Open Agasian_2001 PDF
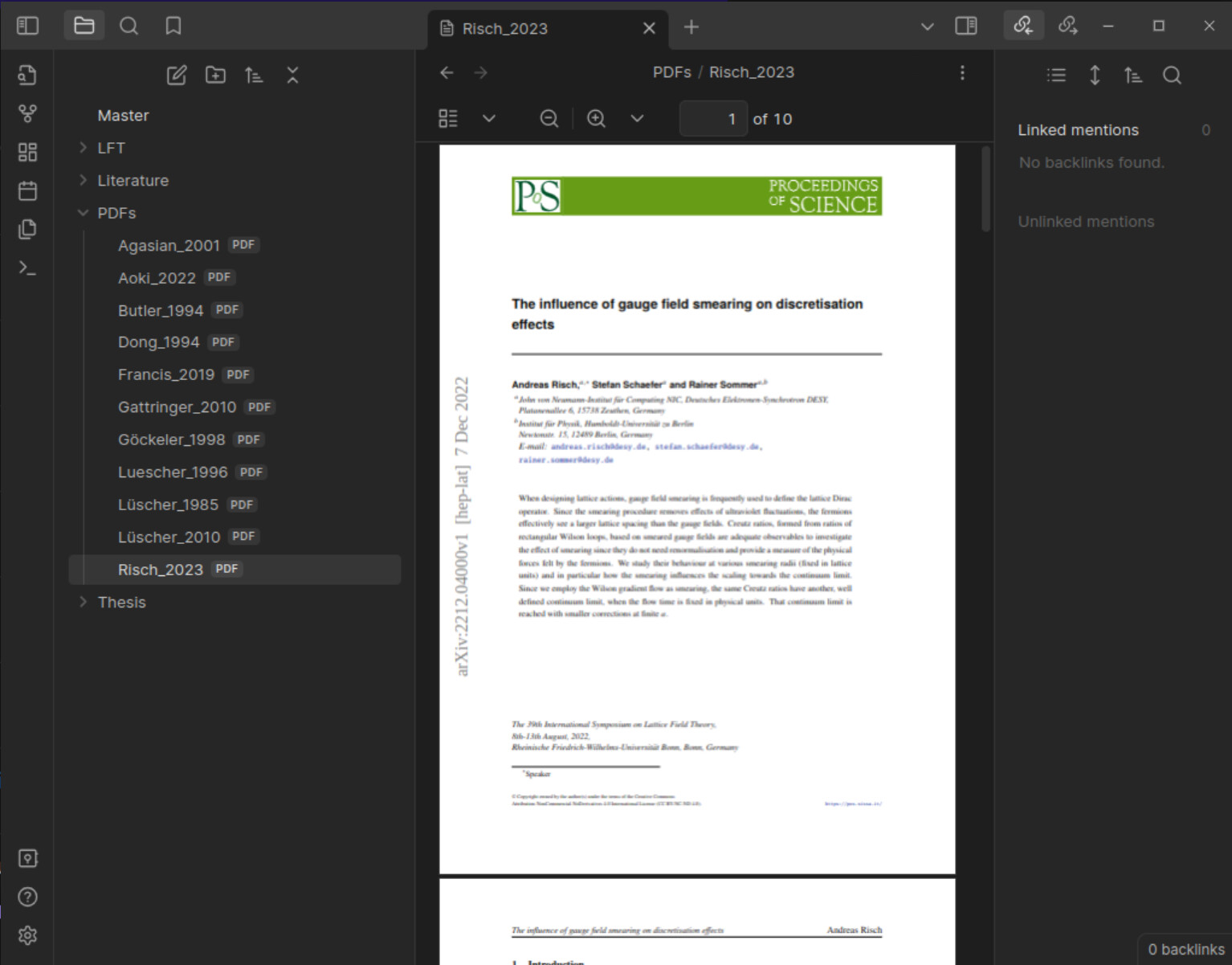The height and width of the screenshot is (965, 1232). tap(235, 245)
